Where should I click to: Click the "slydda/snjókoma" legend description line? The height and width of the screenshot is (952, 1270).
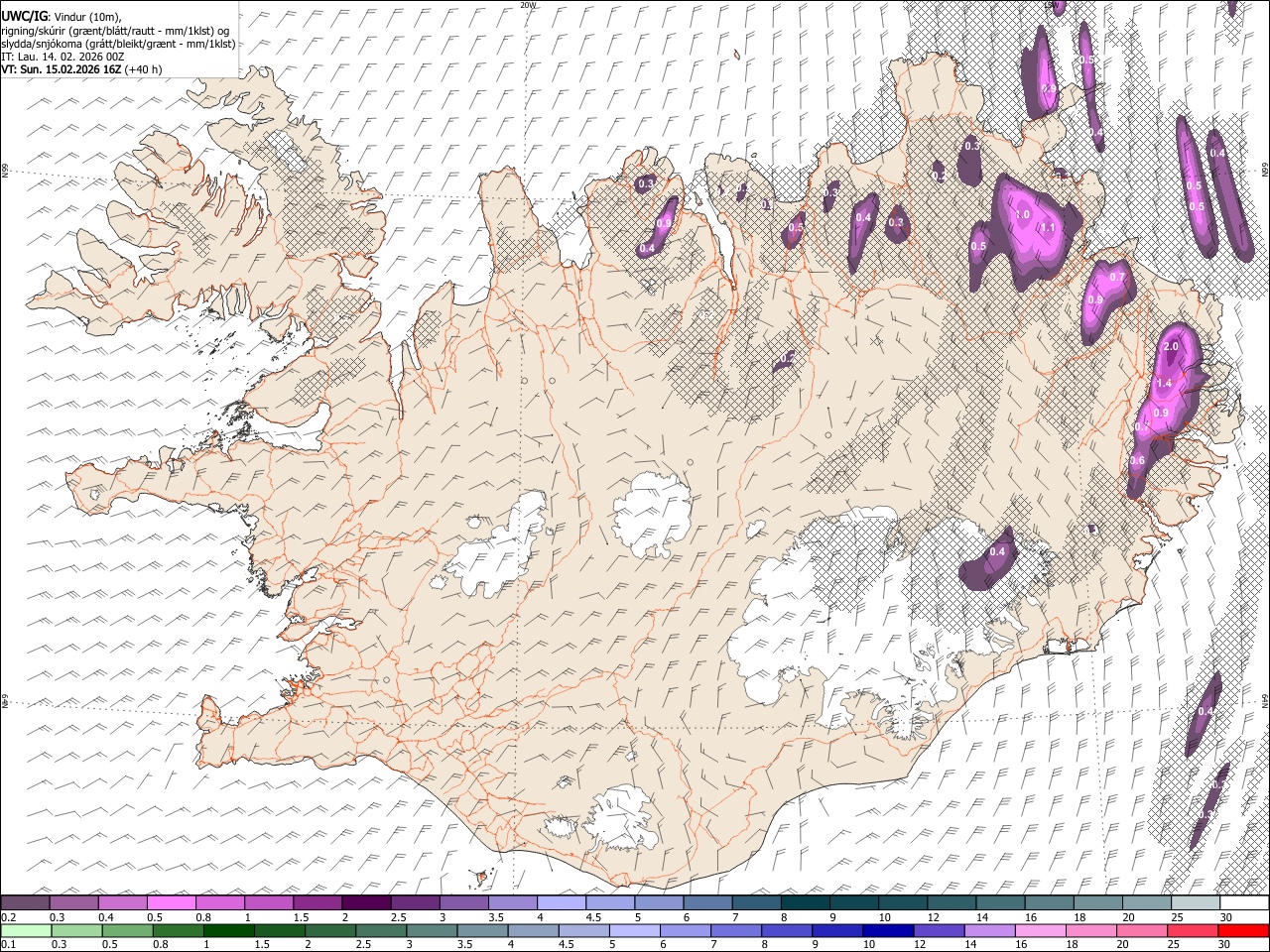point(118,44)
